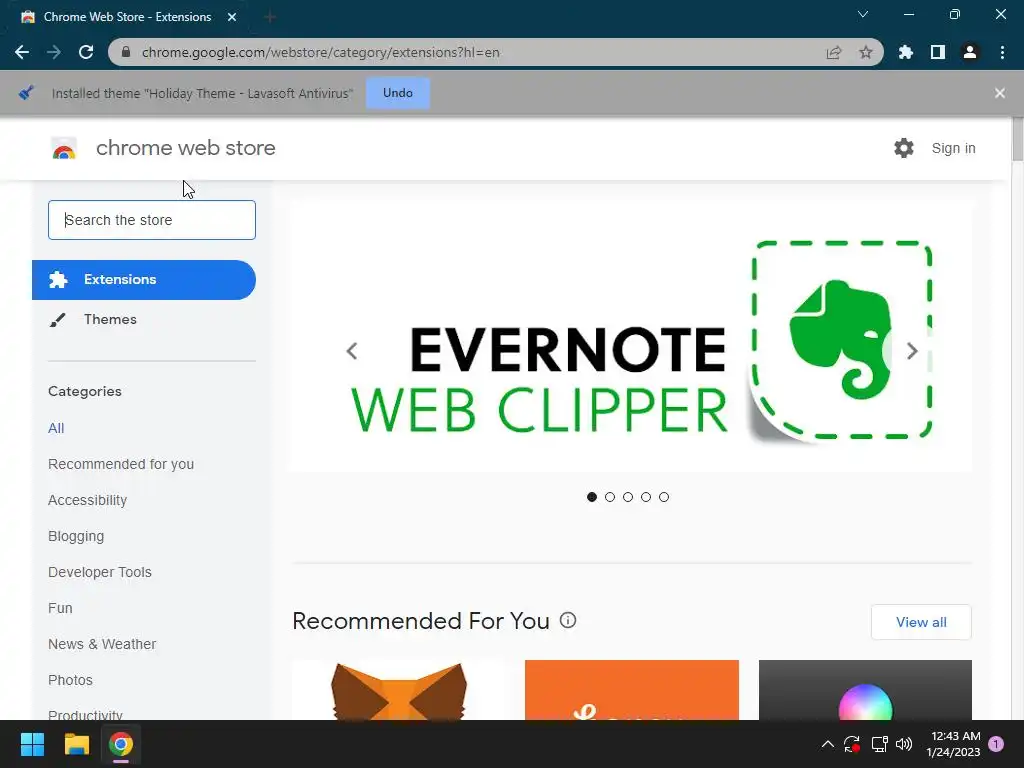Screen dimensions: 1024x768
Task: Go back using the browser back arrow
Action: [x=22, y=52]
